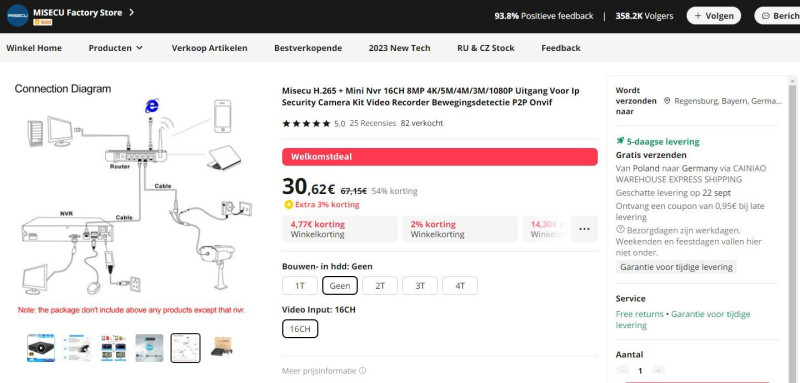Select the 1T hard drive option

click(x=300, y=286)
